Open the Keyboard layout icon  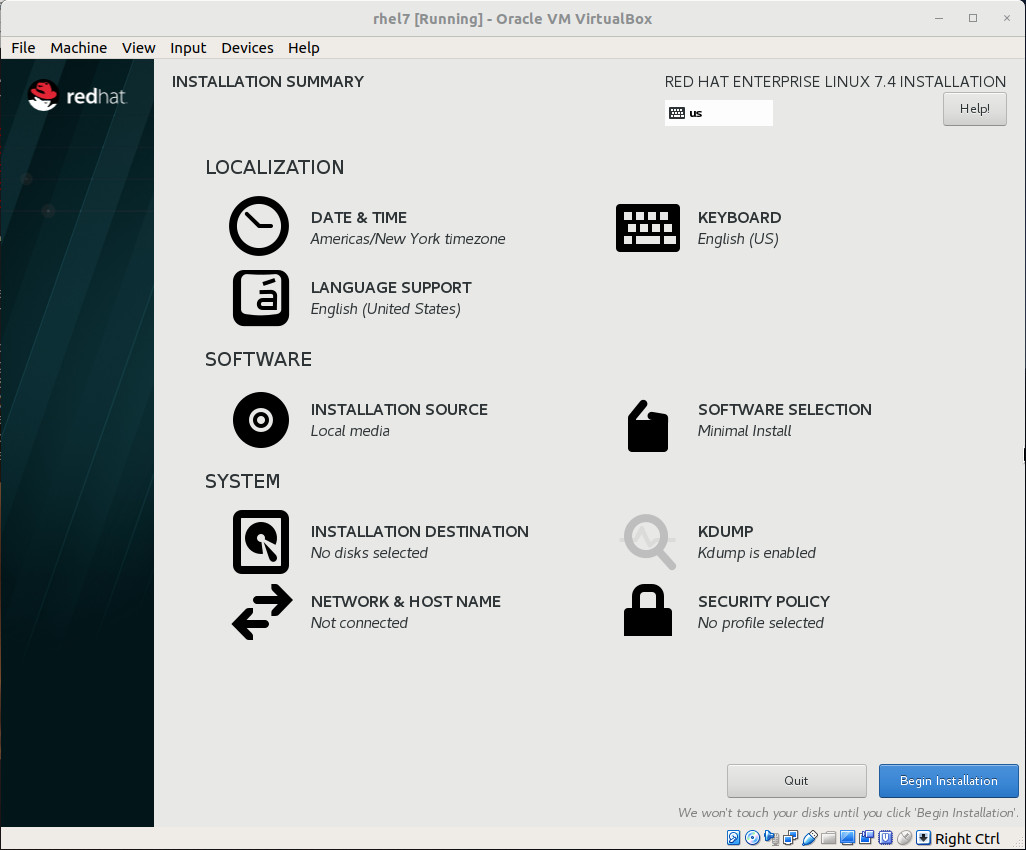[648, 228]
